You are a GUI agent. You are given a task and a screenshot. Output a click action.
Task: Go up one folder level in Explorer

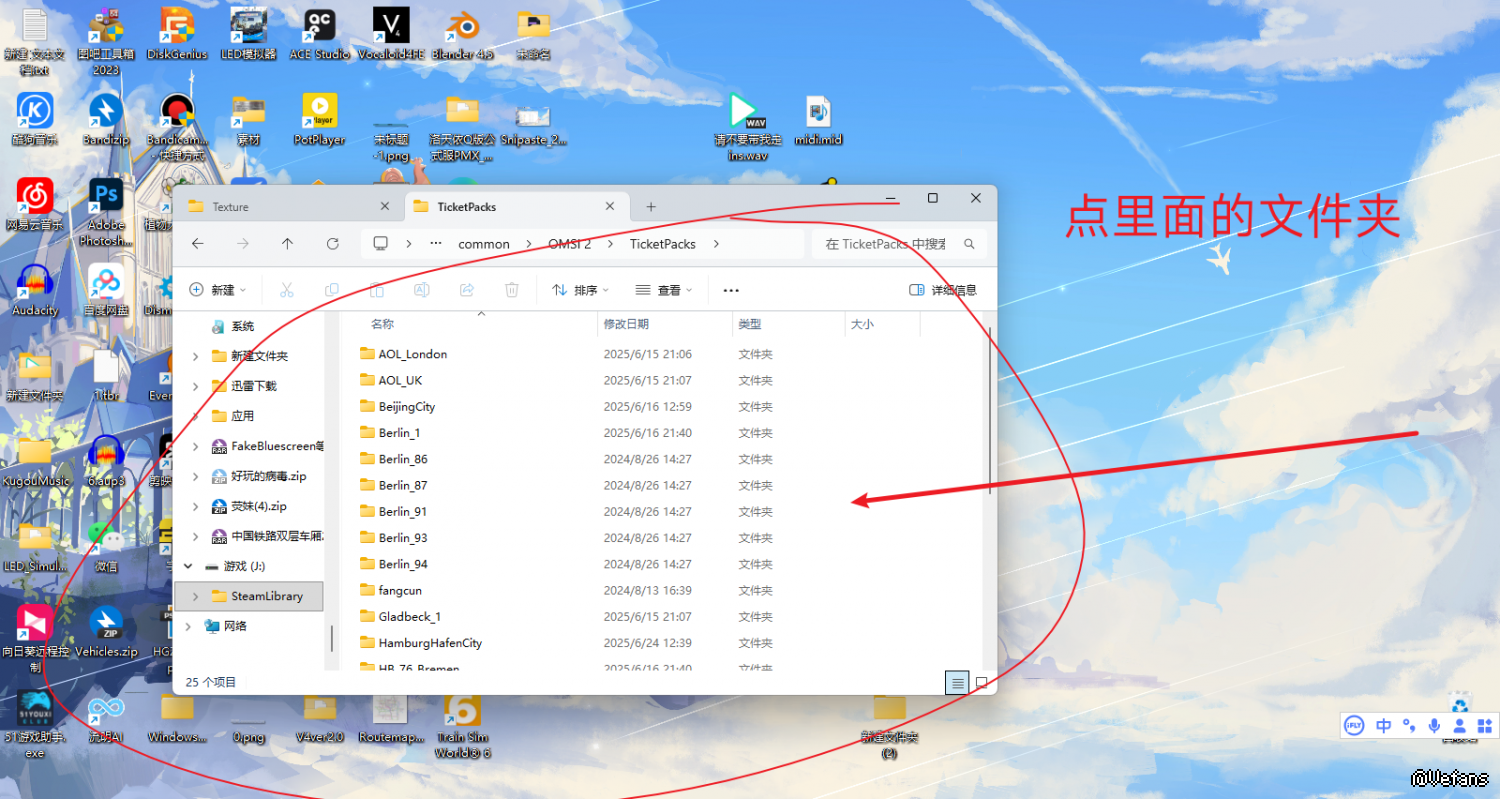tap(287, 244)
